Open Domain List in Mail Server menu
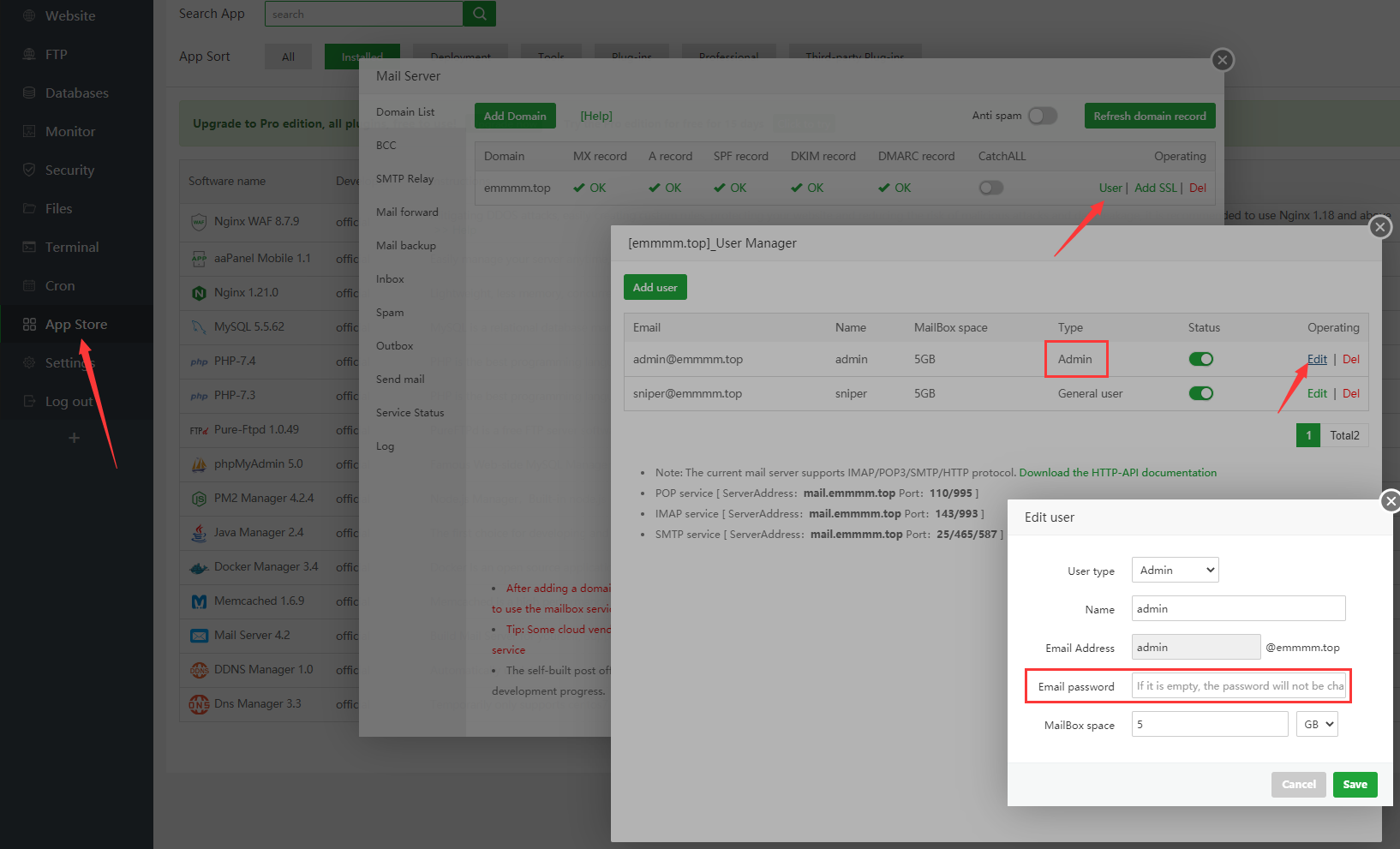 click(405, 112)
